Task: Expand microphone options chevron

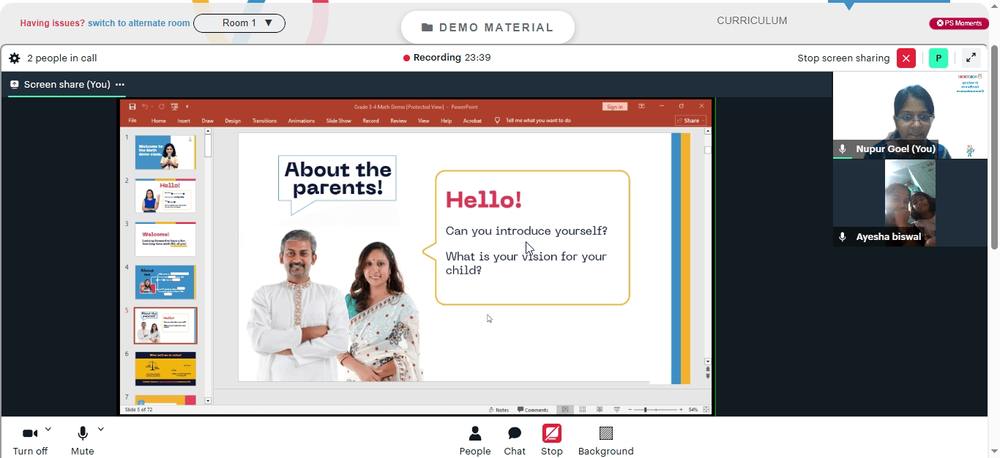Action: 101,429
